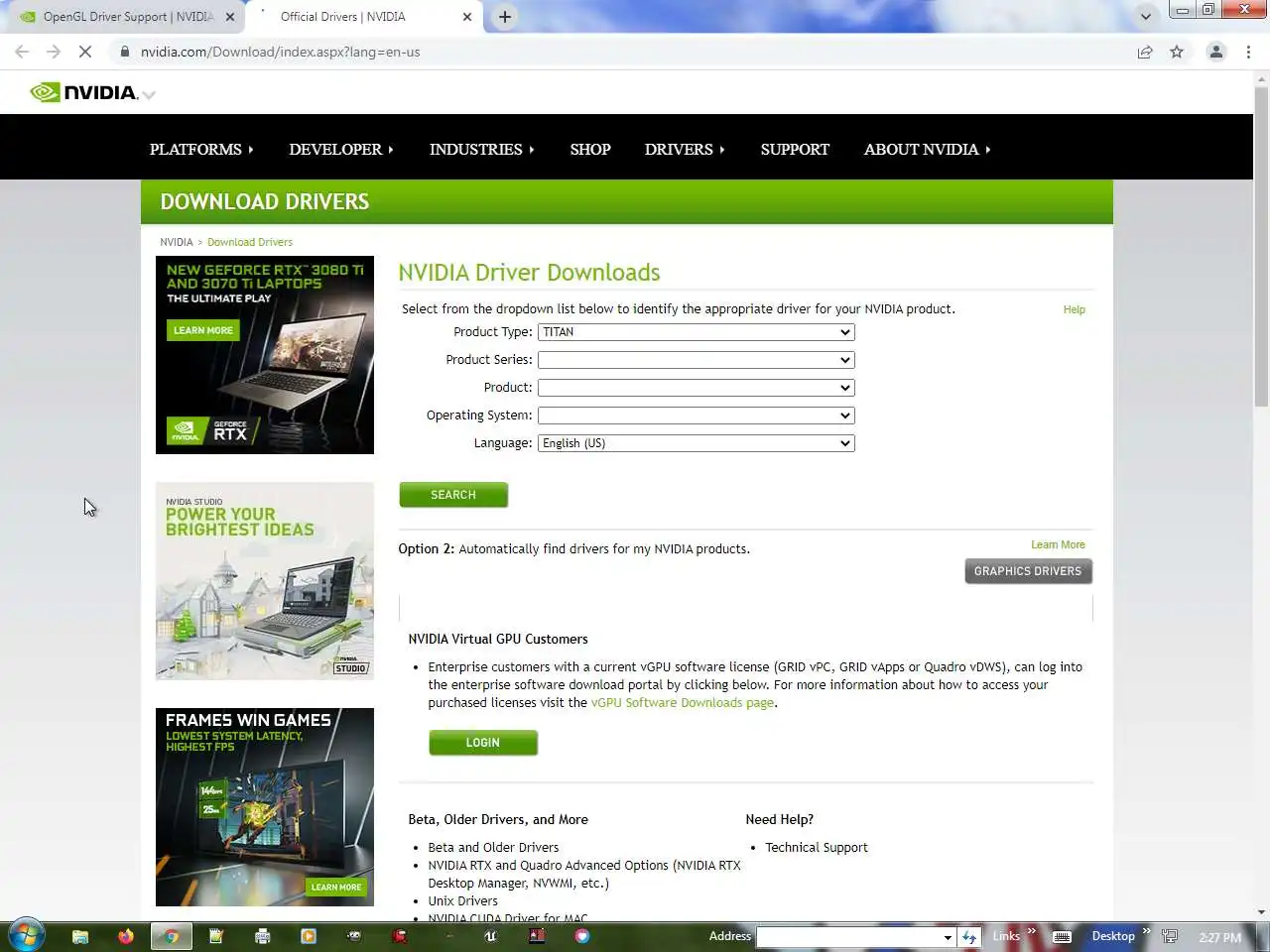Image resolution: width=1270 pixels, height=952 pixels.
Task: Close the OpenGL Driver Support tab
Action: (x=230, y=17)
